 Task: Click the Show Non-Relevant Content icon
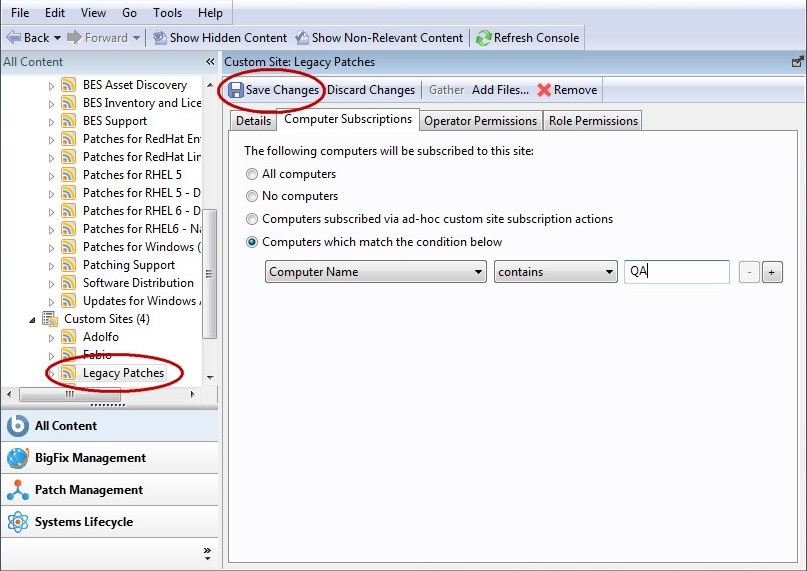tap(302, 38)
